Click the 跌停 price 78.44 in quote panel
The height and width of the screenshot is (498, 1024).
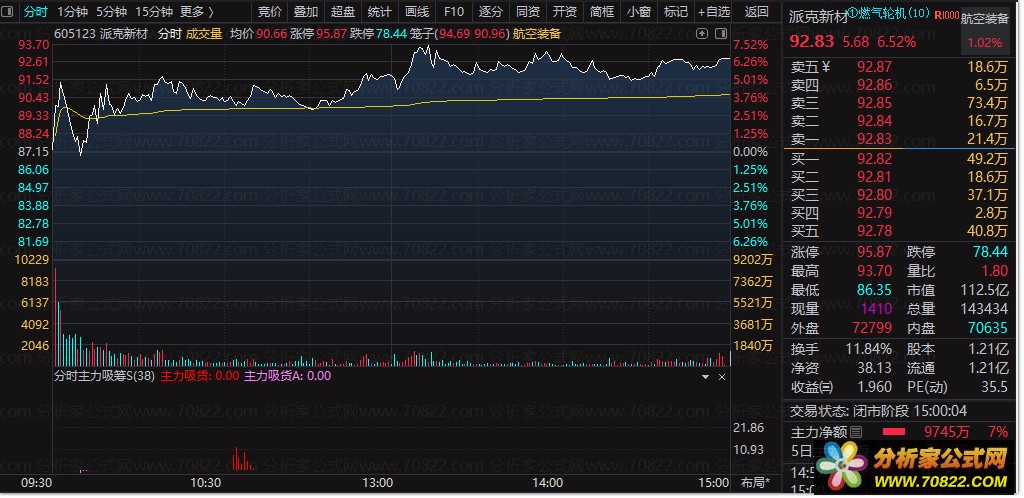[990, 253]
